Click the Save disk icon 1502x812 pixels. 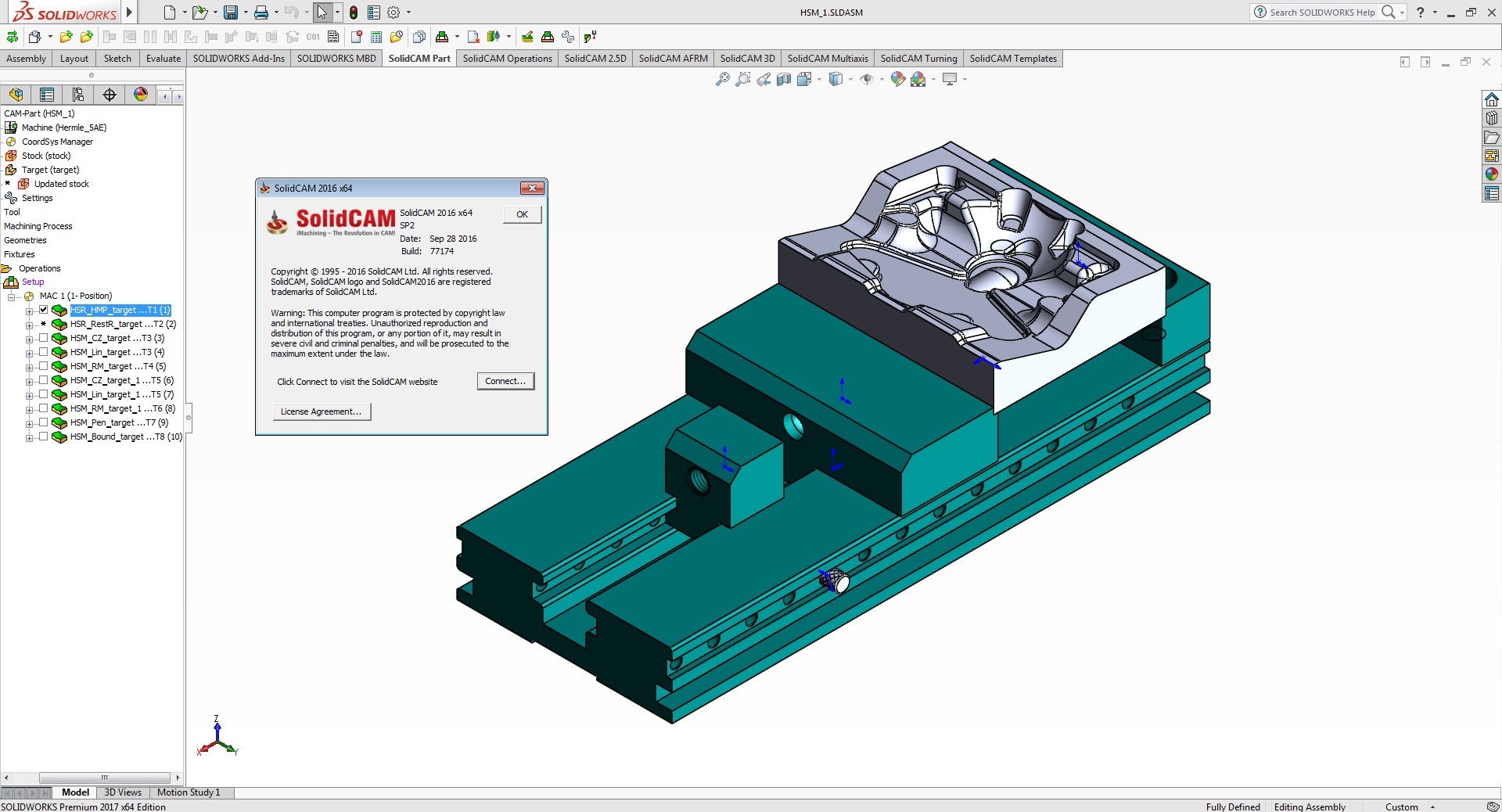coord(231,13)
